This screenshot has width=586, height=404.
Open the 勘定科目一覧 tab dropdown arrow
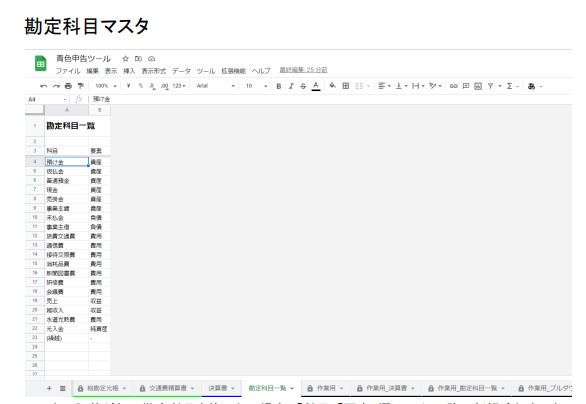tap(292, 389)
